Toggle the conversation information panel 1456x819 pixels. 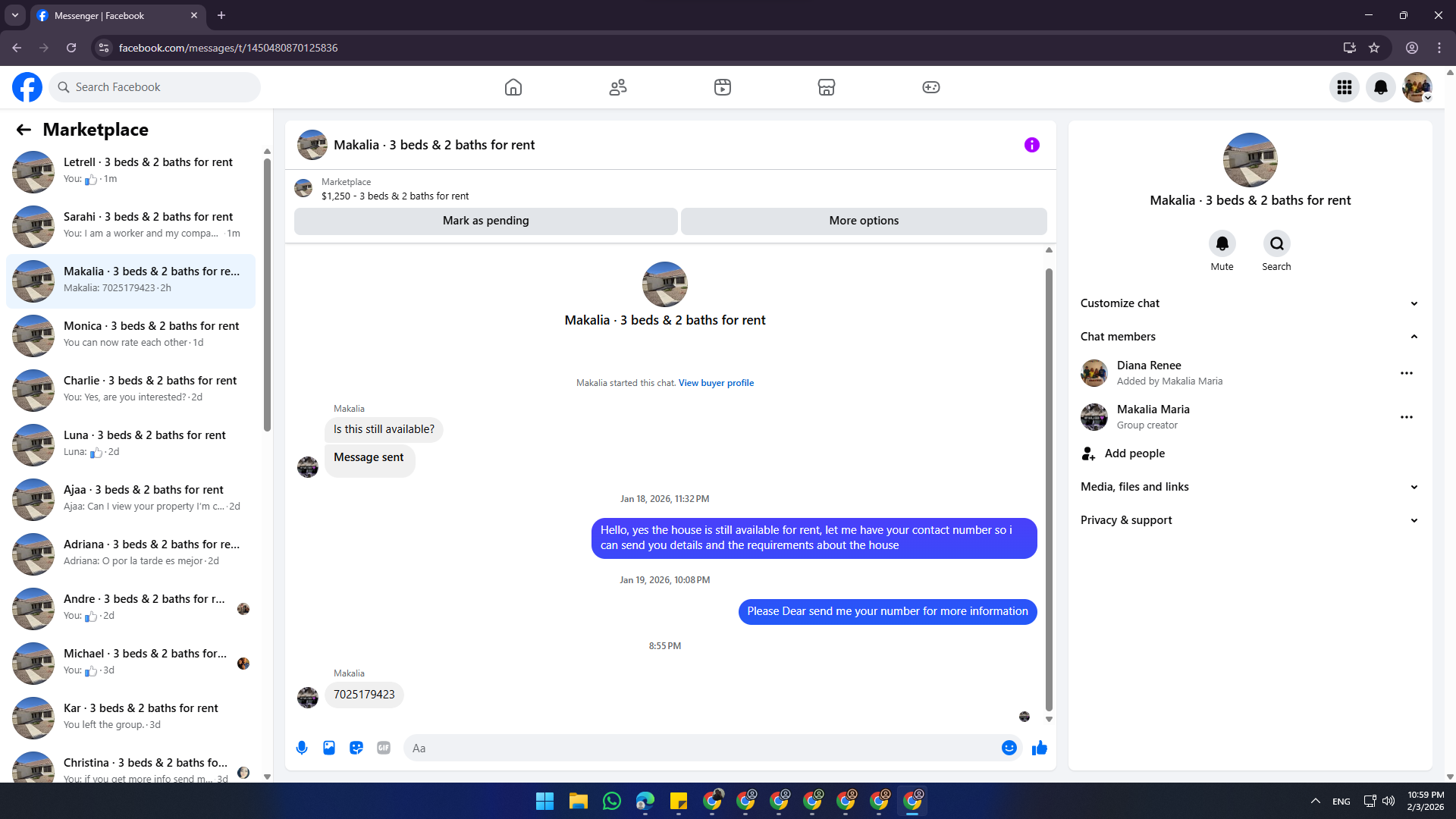1031,145
